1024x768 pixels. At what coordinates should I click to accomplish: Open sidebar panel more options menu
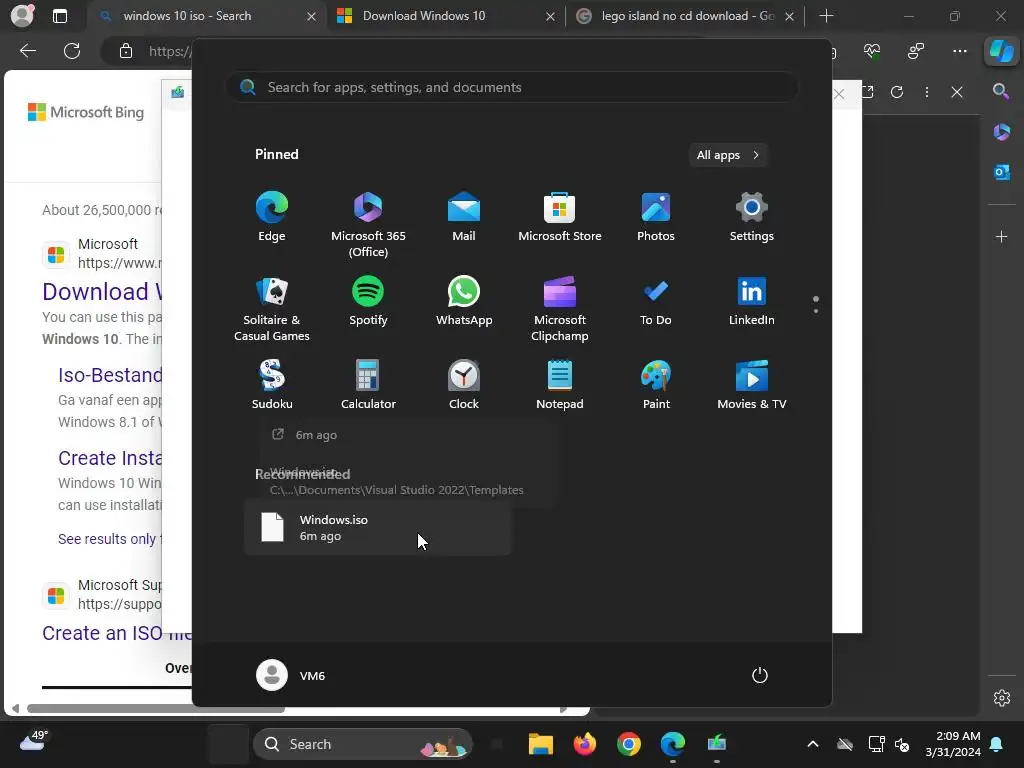927,92
